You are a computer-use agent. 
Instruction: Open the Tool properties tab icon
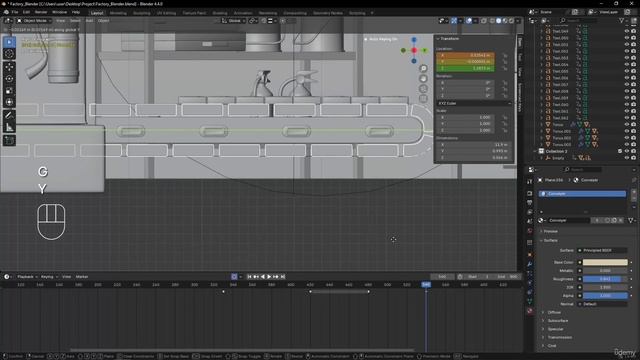point(530,182)
